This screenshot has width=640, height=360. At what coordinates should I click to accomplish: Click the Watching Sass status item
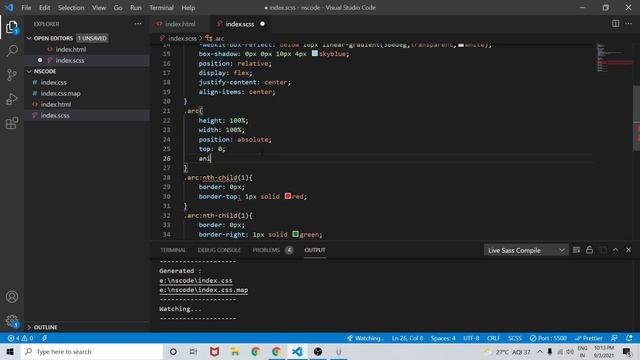pos(365,338)
